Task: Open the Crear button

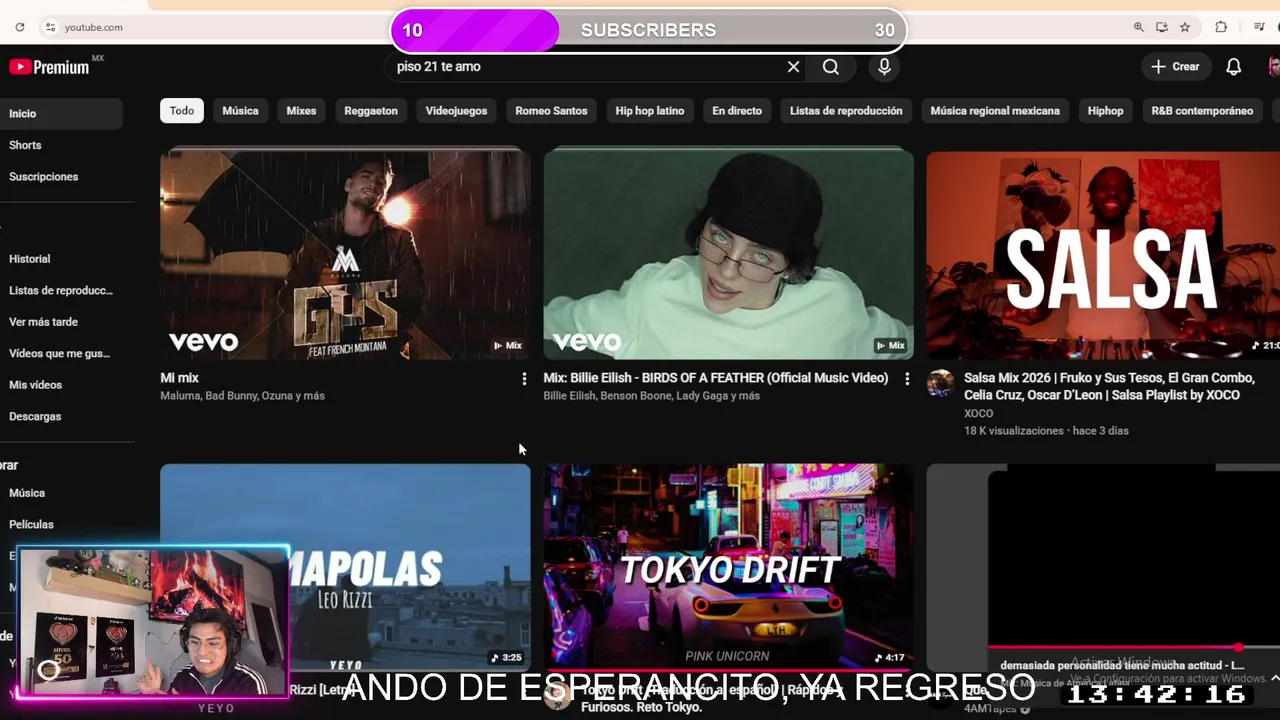Action: point(1175,67)
